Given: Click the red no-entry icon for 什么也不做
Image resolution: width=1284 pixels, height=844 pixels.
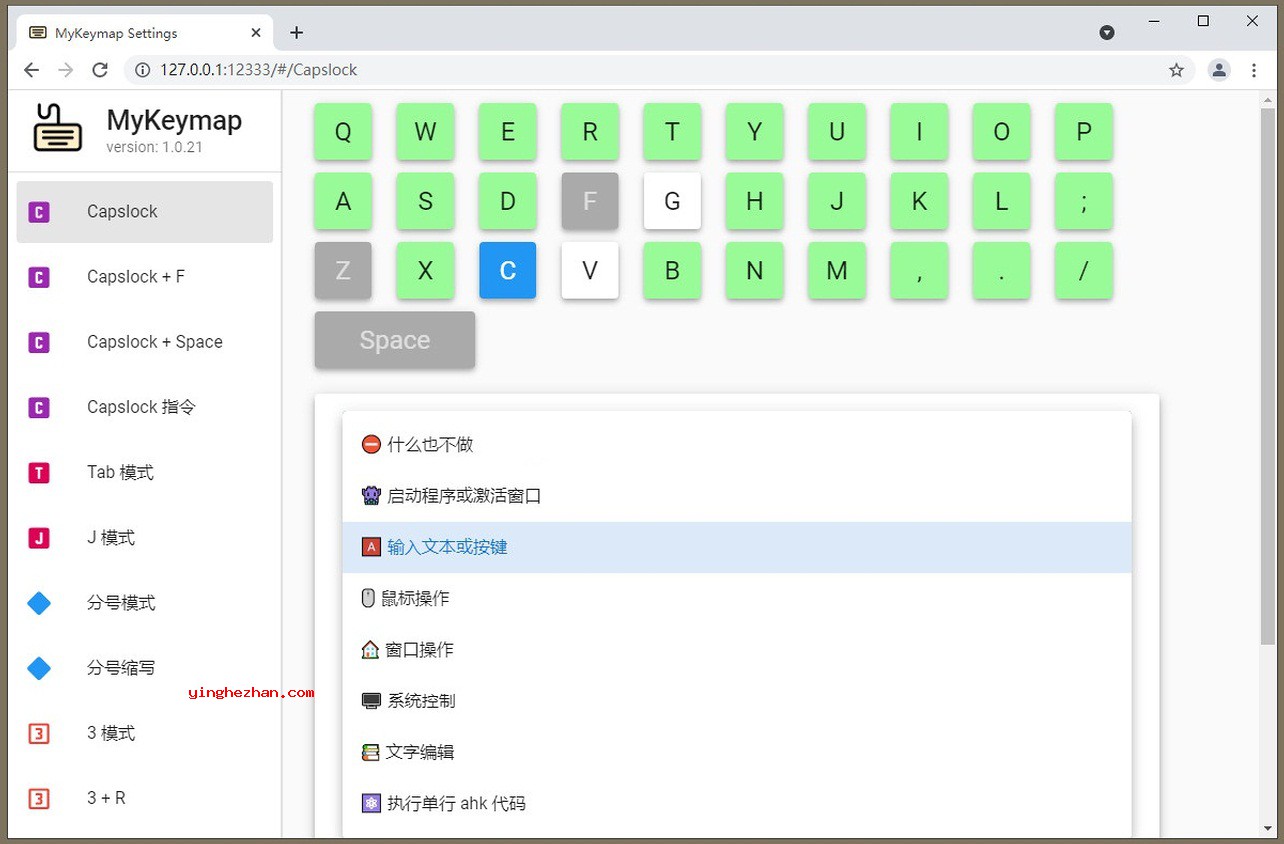Looking at the screenshot, I should 371,444.
